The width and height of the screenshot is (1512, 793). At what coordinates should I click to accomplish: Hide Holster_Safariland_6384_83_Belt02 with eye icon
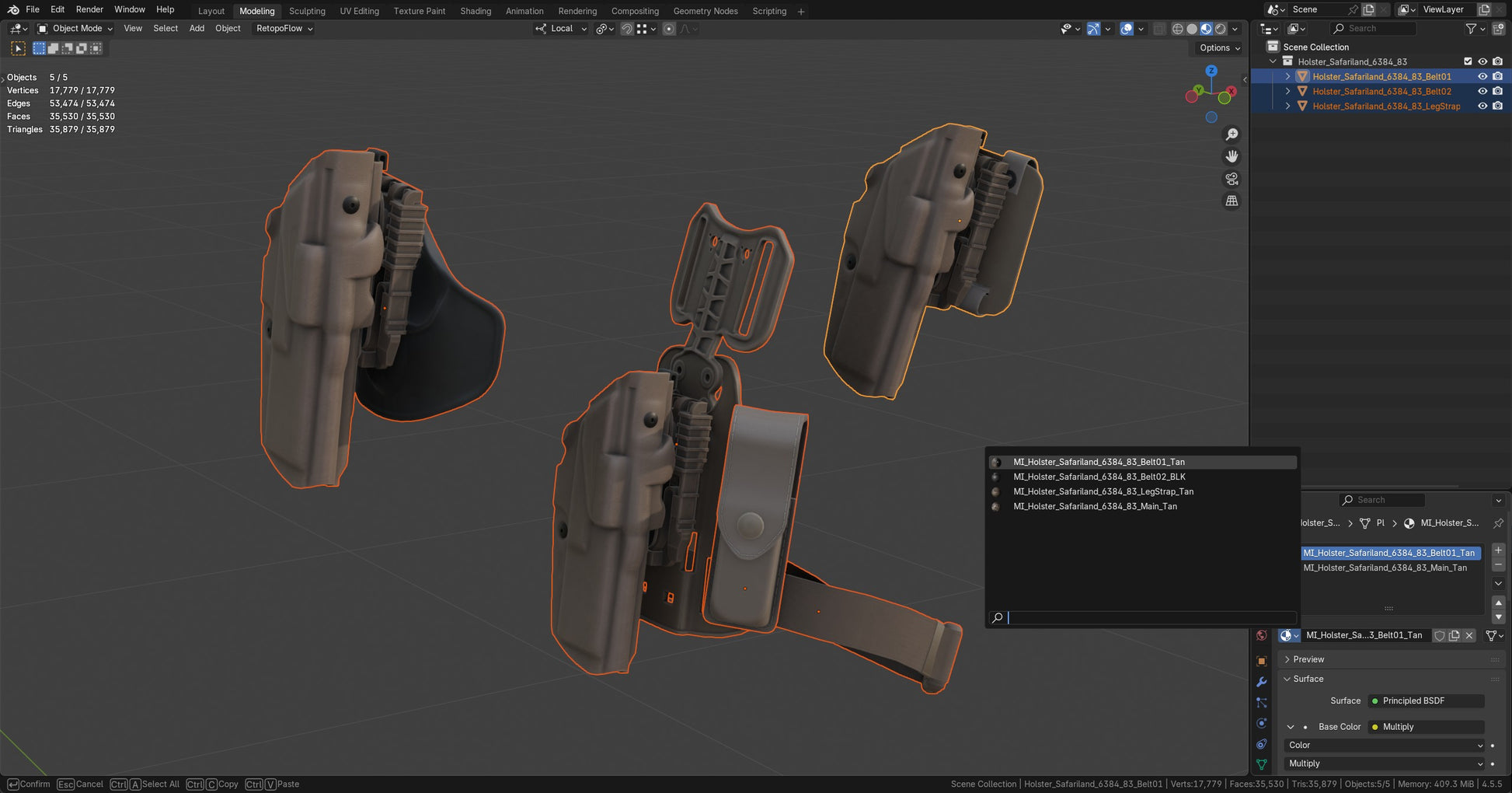point(1482,91)
